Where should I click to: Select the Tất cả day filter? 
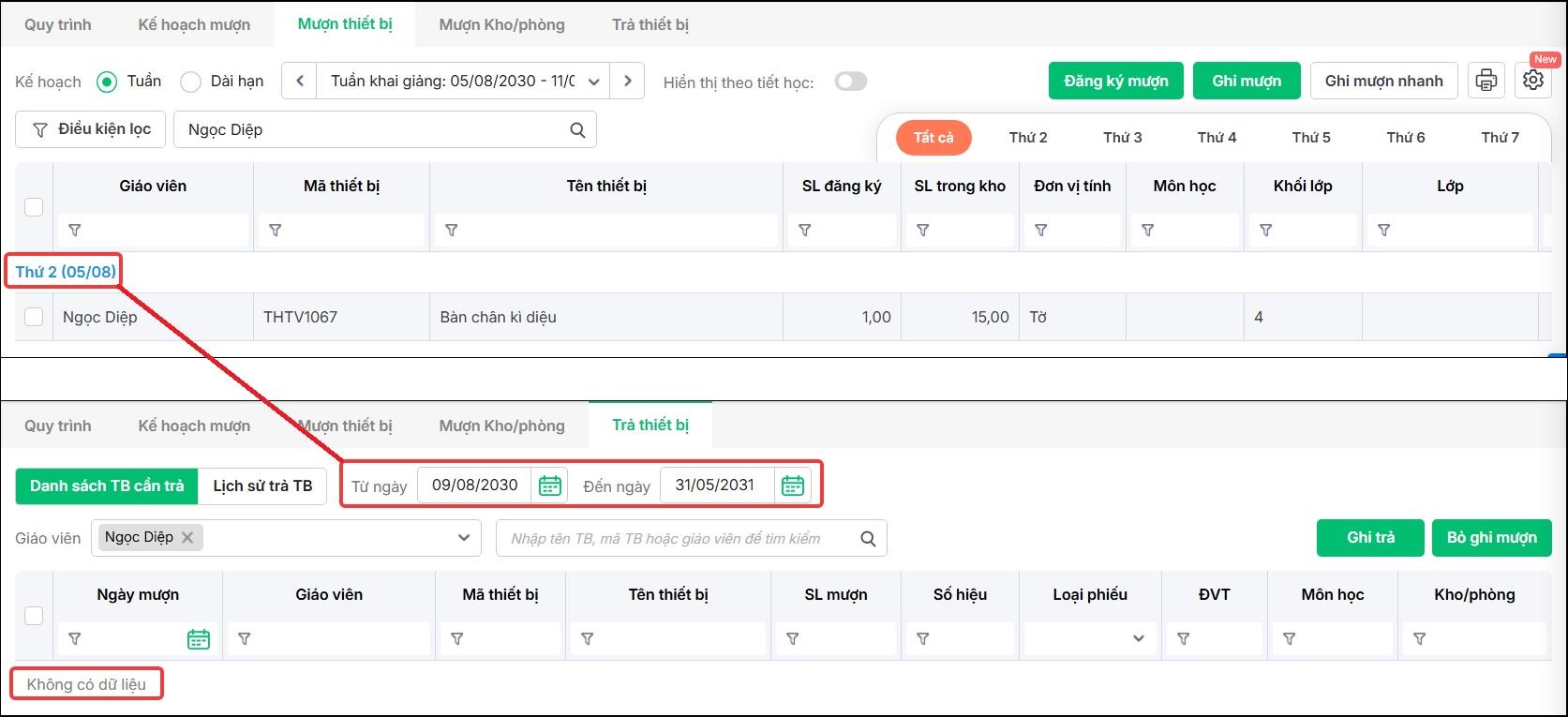pos(933,138)
